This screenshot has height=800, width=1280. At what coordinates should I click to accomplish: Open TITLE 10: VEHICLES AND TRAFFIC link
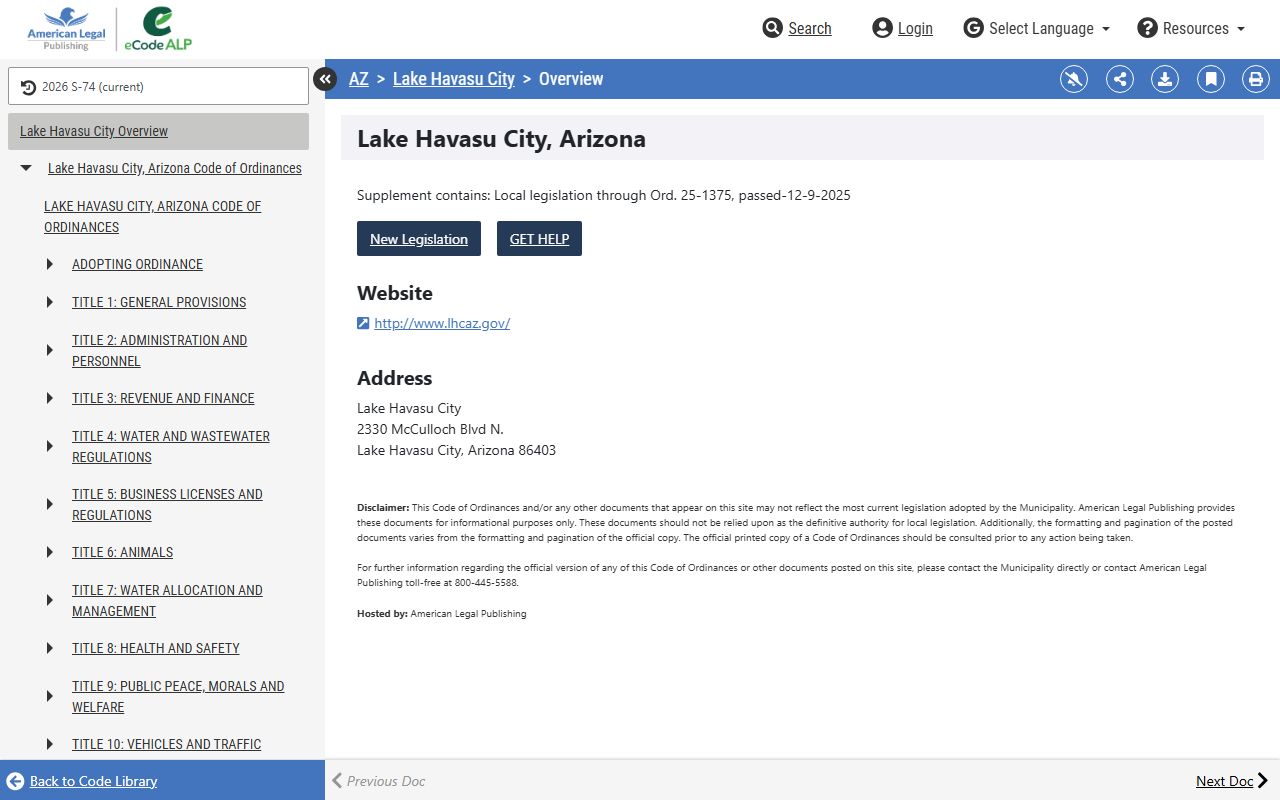(x=166, y=745)
